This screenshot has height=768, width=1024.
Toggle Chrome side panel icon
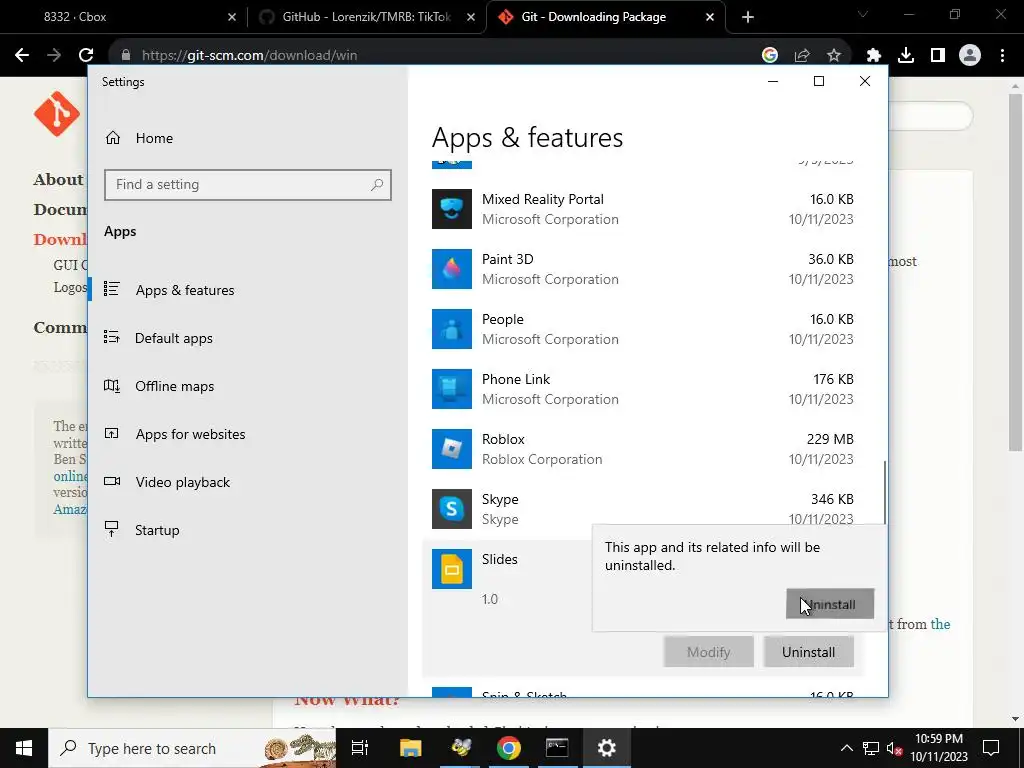coord(938,56)
